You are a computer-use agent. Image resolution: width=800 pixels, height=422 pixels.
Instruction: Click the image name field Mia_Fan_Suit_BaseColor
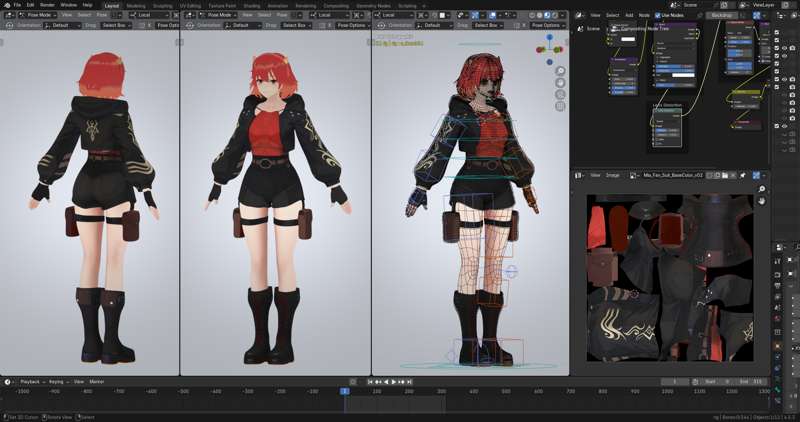673,175
